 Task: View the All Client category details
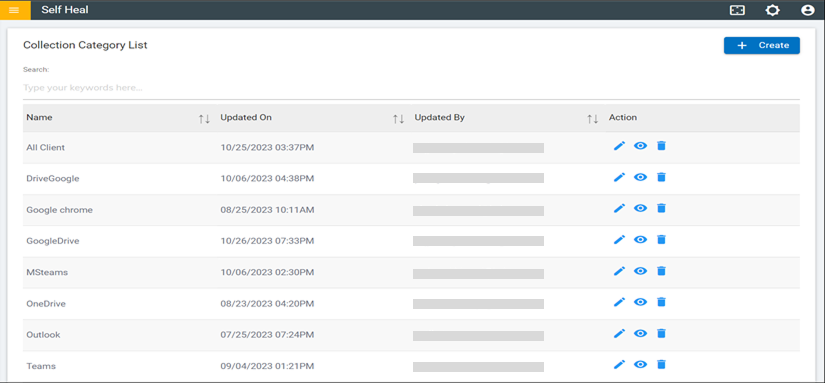[x=640, y=146]
